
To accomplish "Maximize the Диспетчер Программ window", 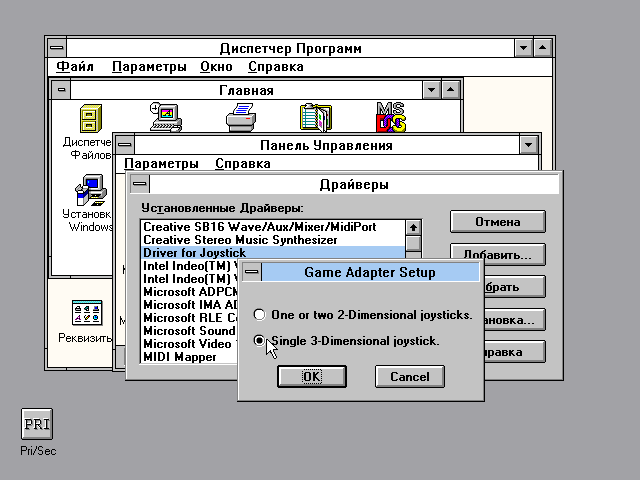I will click(542, 48).
